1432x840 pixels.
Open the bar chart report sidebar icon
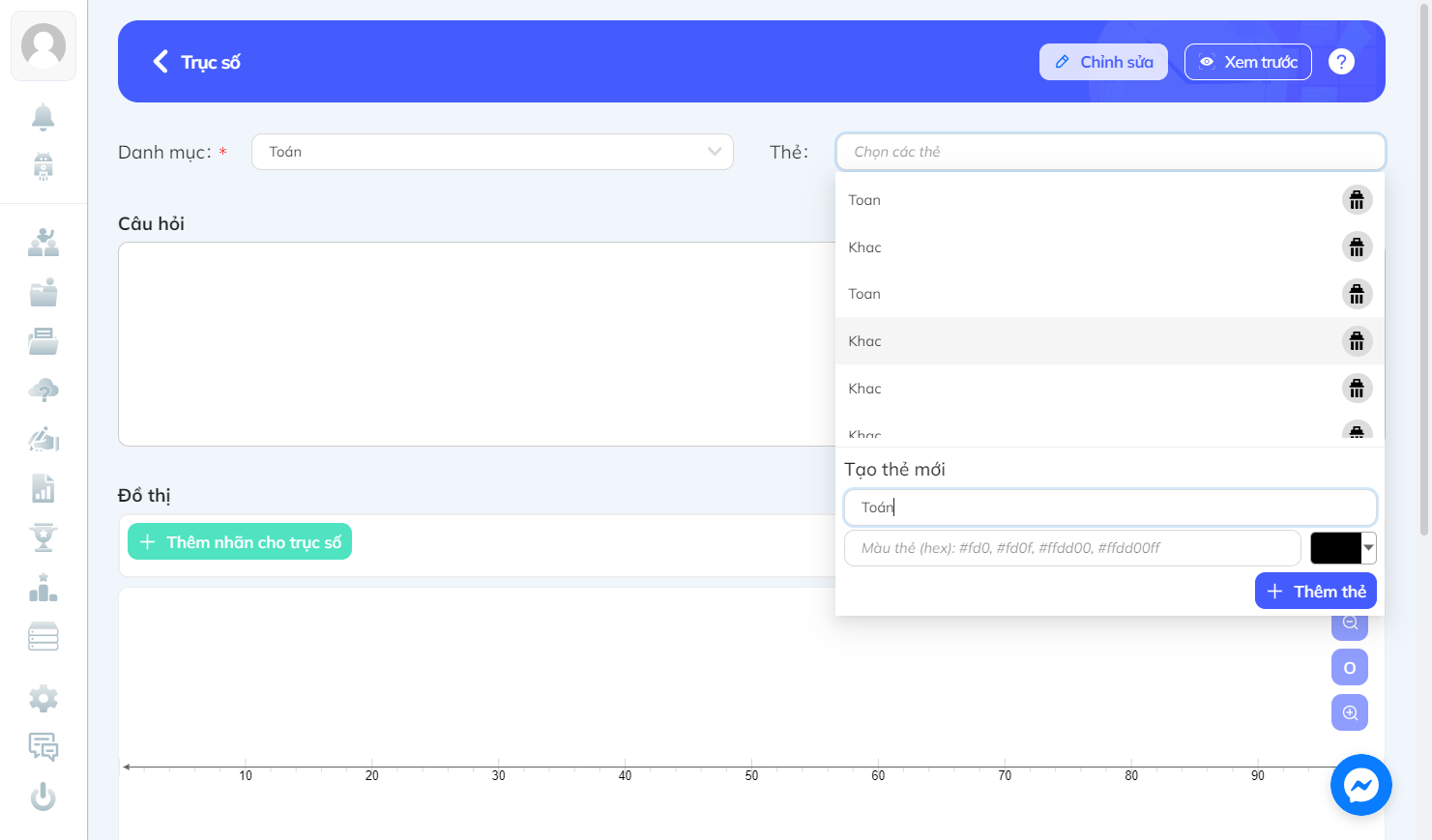point(44,488)
